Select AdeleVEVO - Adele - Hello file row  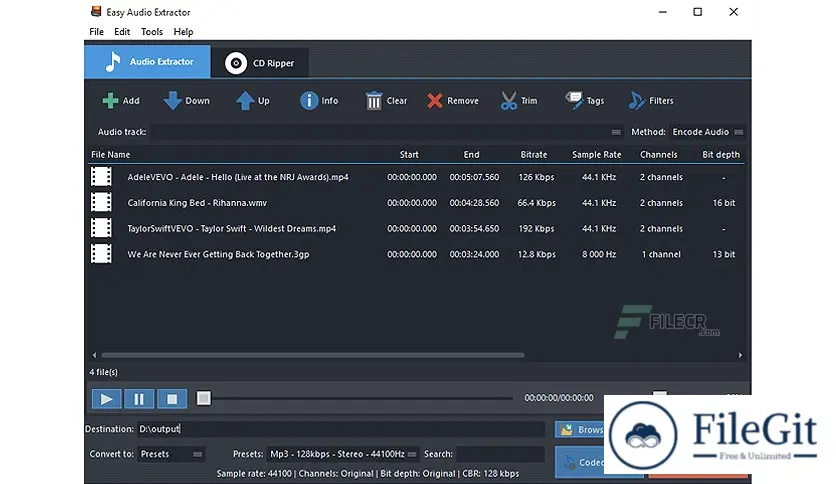coord(417,177)
